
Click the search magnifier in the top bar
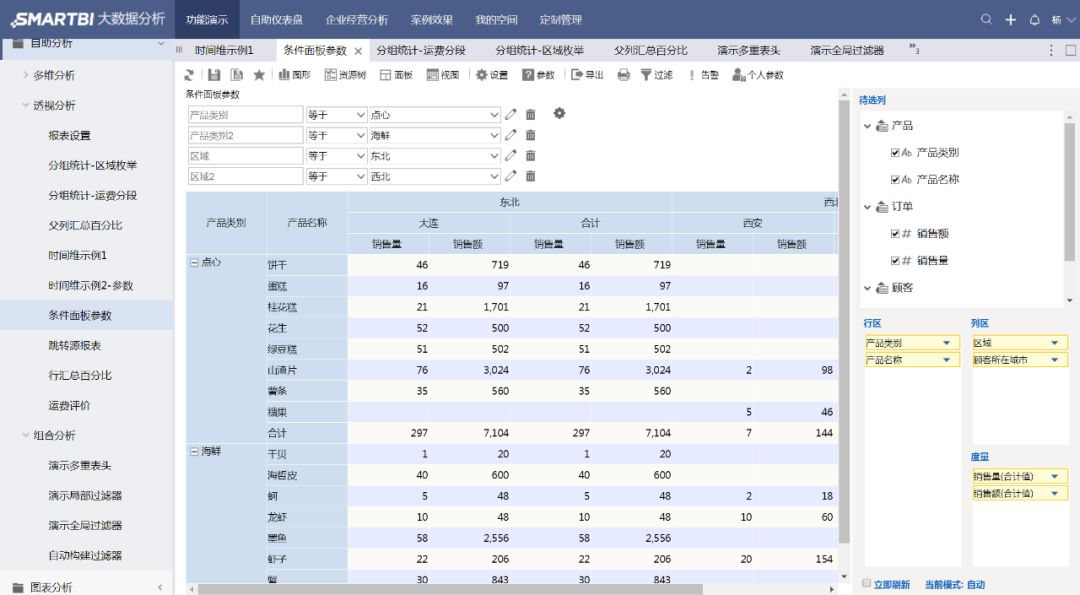tap(986, 19)
